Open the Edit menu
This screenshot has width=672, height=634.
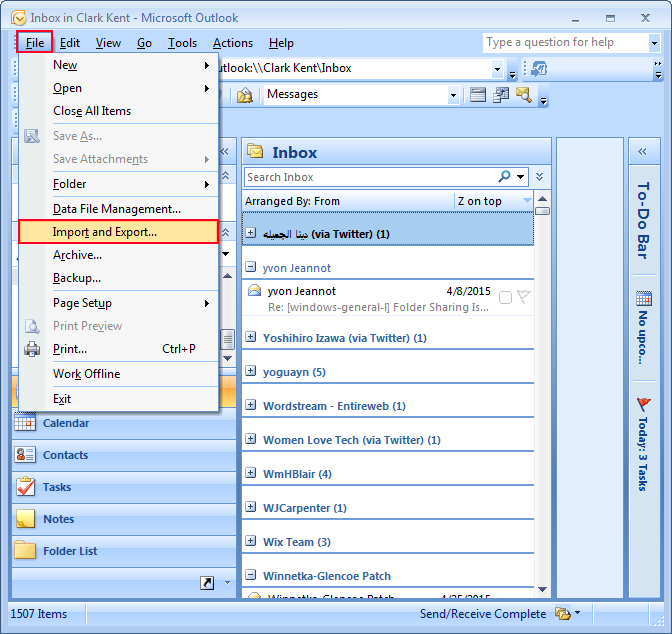point(70,43)
